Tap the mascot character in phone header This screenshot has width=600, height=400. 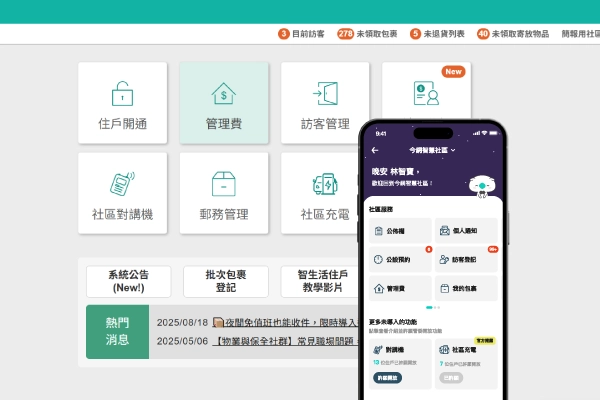[x=482, y=186]
